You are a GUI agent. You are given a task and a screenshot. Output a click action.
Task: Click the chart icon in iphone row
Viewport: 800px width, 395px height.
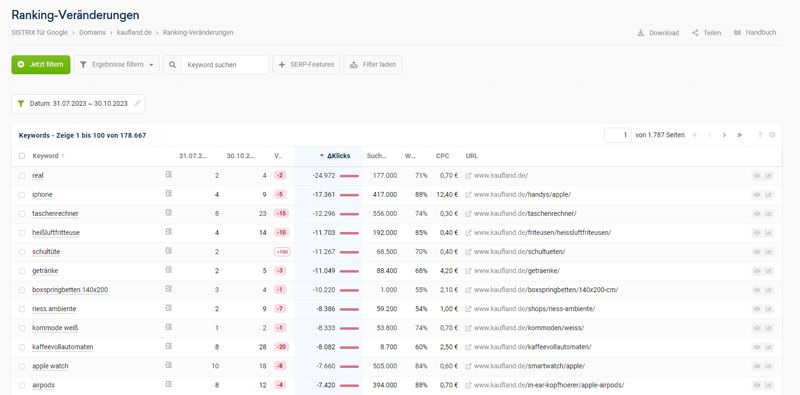(x=769, y=194)
